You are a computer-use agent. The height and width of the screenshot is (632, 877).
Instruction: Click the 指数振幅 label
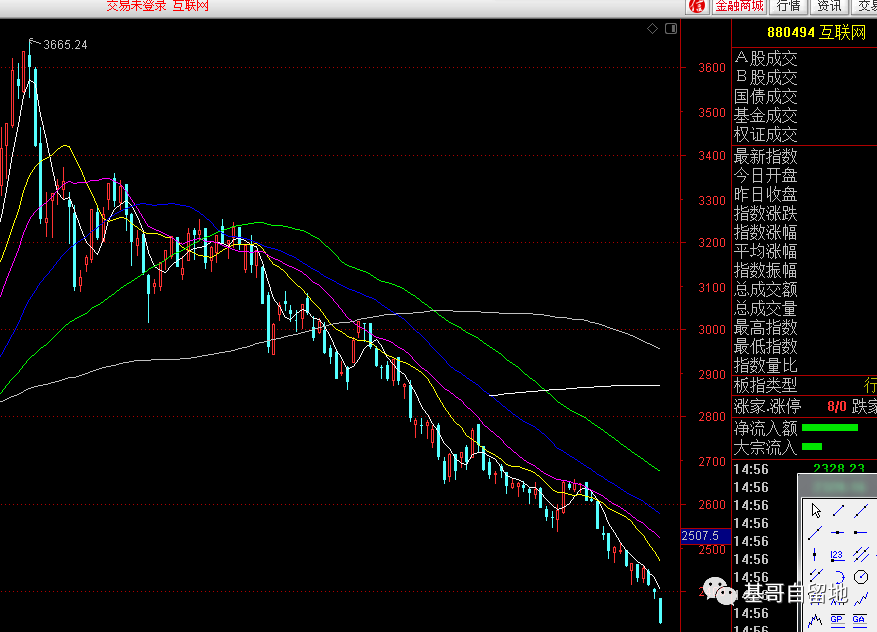766,270
